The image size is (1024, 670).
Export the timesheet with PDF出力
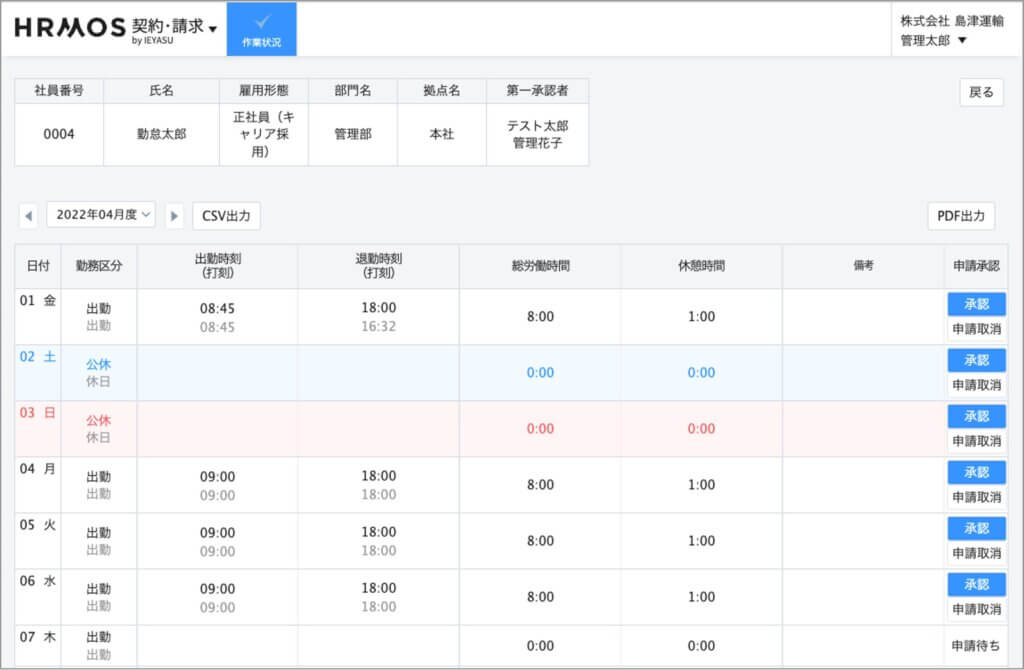(x=961, y=215)
